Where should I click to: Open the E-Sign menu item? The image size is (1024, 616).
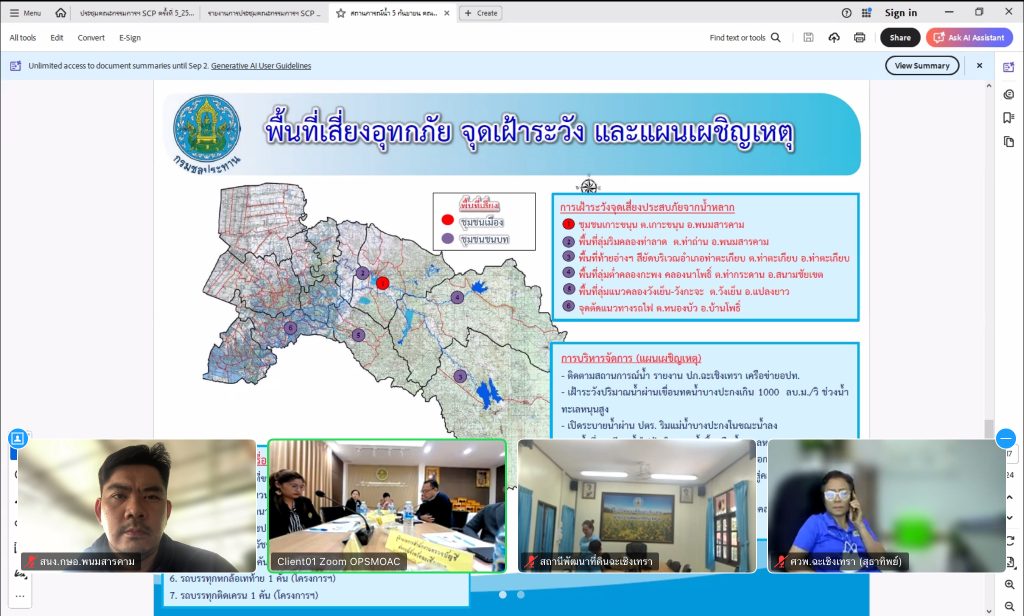(130, 38)
